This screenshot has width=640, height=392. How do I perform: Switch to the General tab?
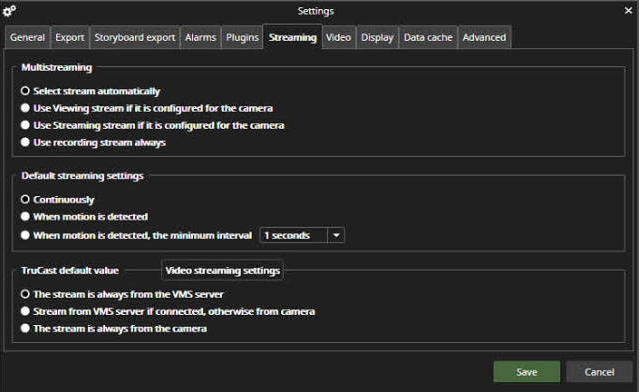[x=27, y=37]
